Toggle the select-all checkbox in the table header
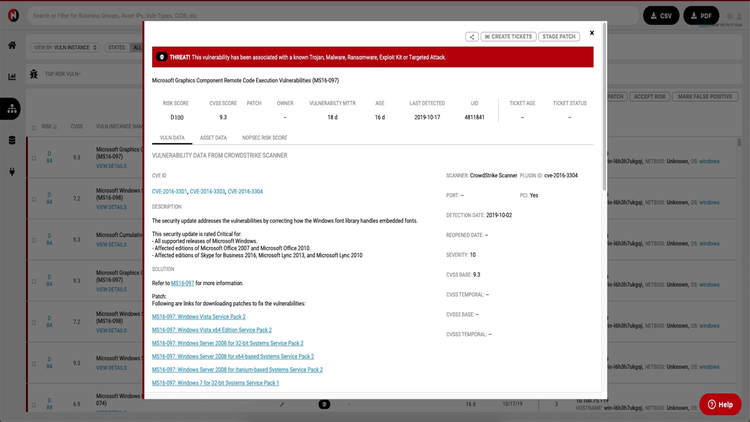The width and height of the screenshot is (750, 422). click(x=33, y=128)
